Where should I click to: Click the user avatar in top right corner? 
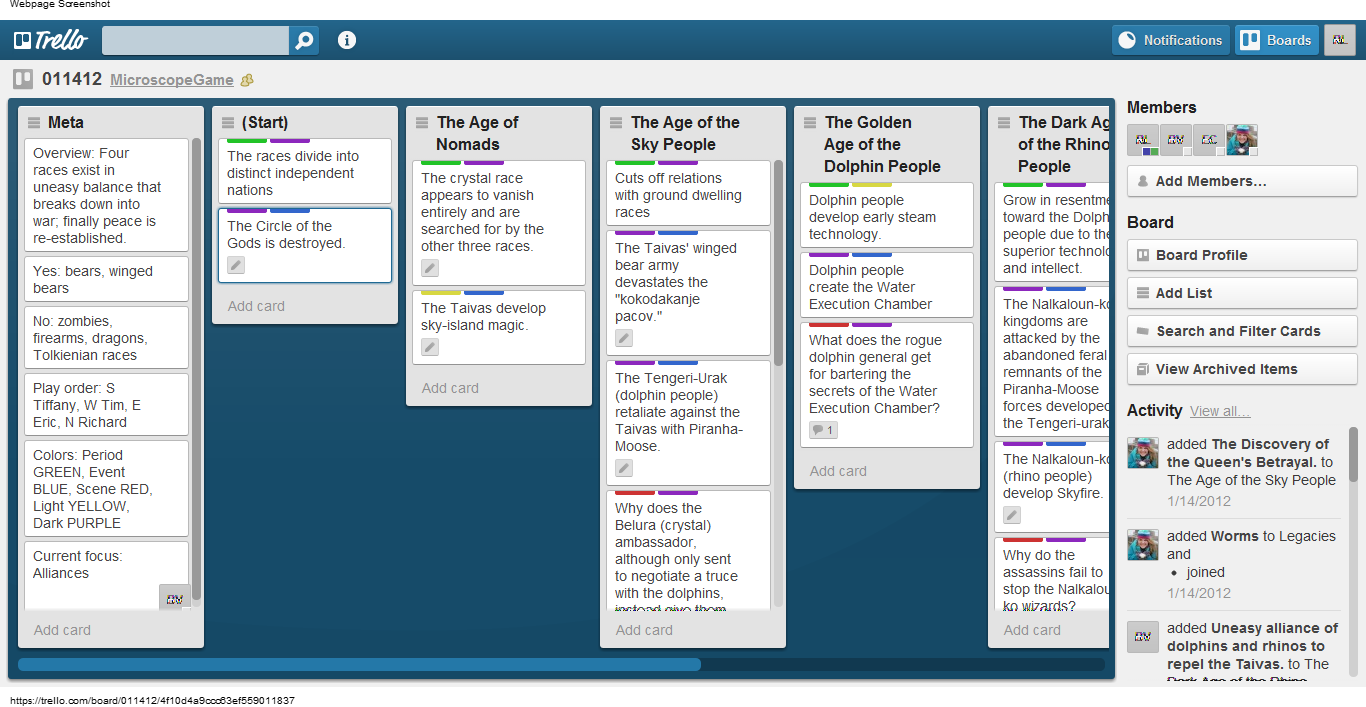tap(1339, 40)
